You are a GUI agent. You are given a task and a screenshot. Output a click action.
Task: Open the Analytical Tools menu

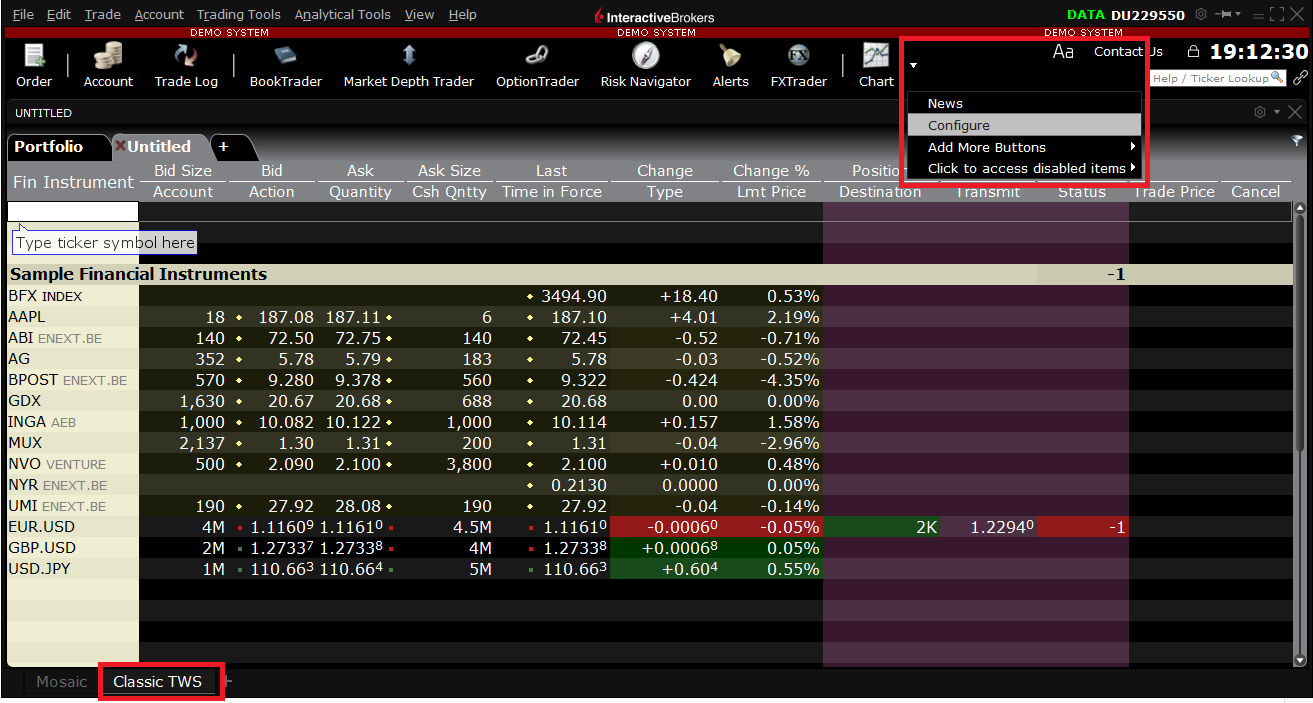(x=343, y=15)
